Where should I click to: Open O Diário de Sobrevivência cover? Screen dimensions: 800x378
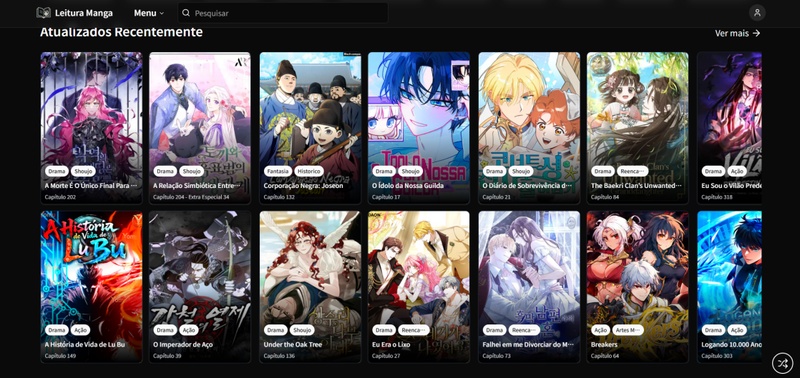529,128
